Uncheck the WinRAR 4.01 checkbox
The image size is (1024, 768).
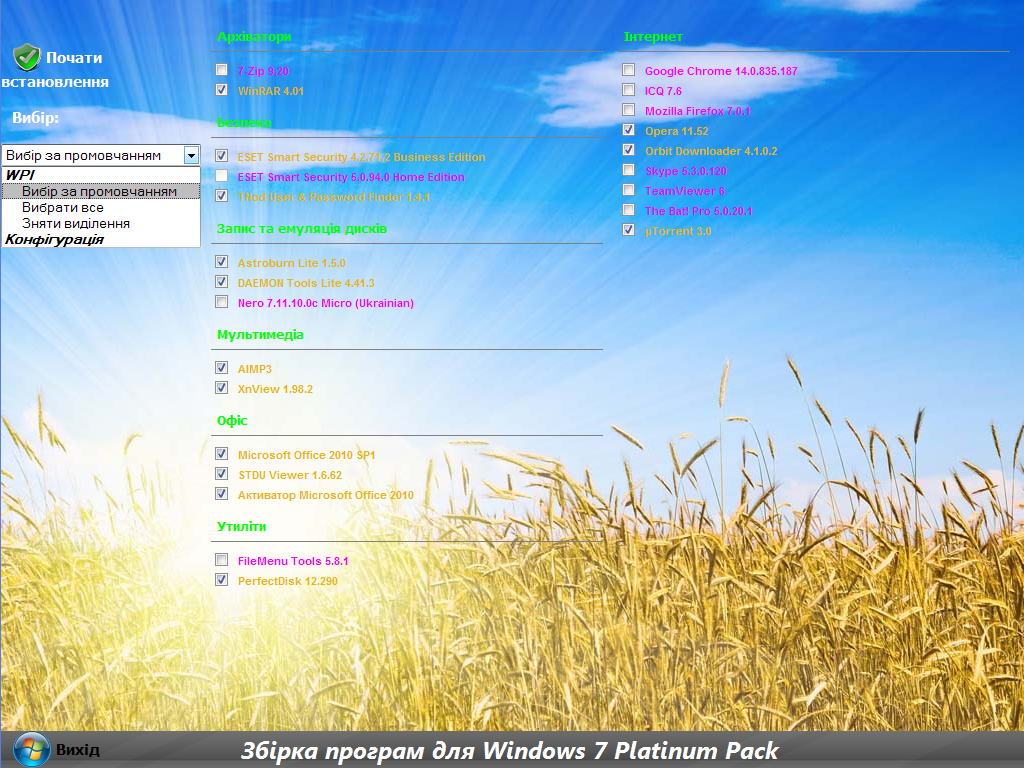pos(221,89)
